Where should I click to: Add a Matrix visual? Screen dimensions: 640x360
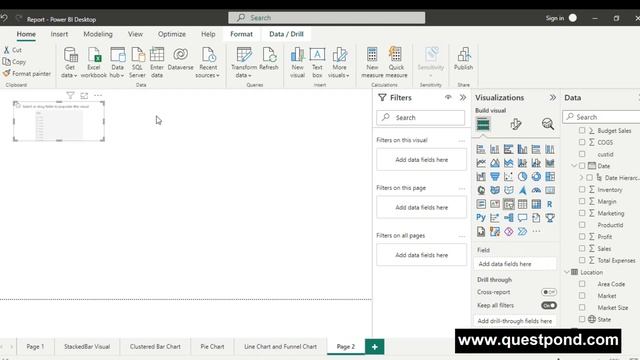coord(536,204)
